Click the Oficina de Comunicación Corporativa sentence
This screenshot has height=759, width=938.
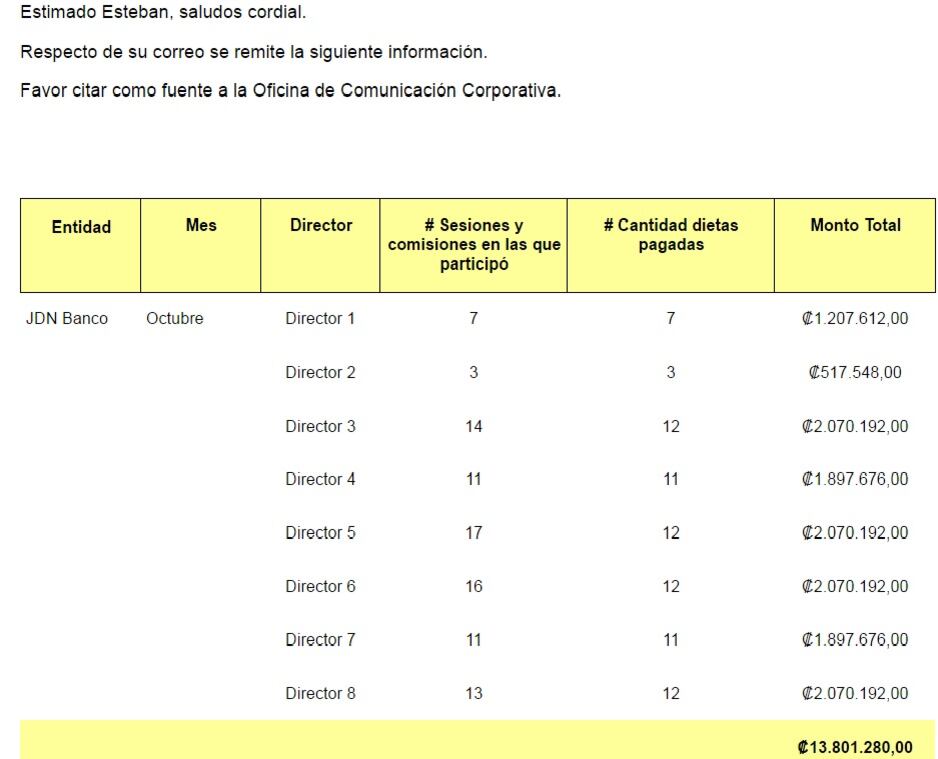(x=290, y=91)
